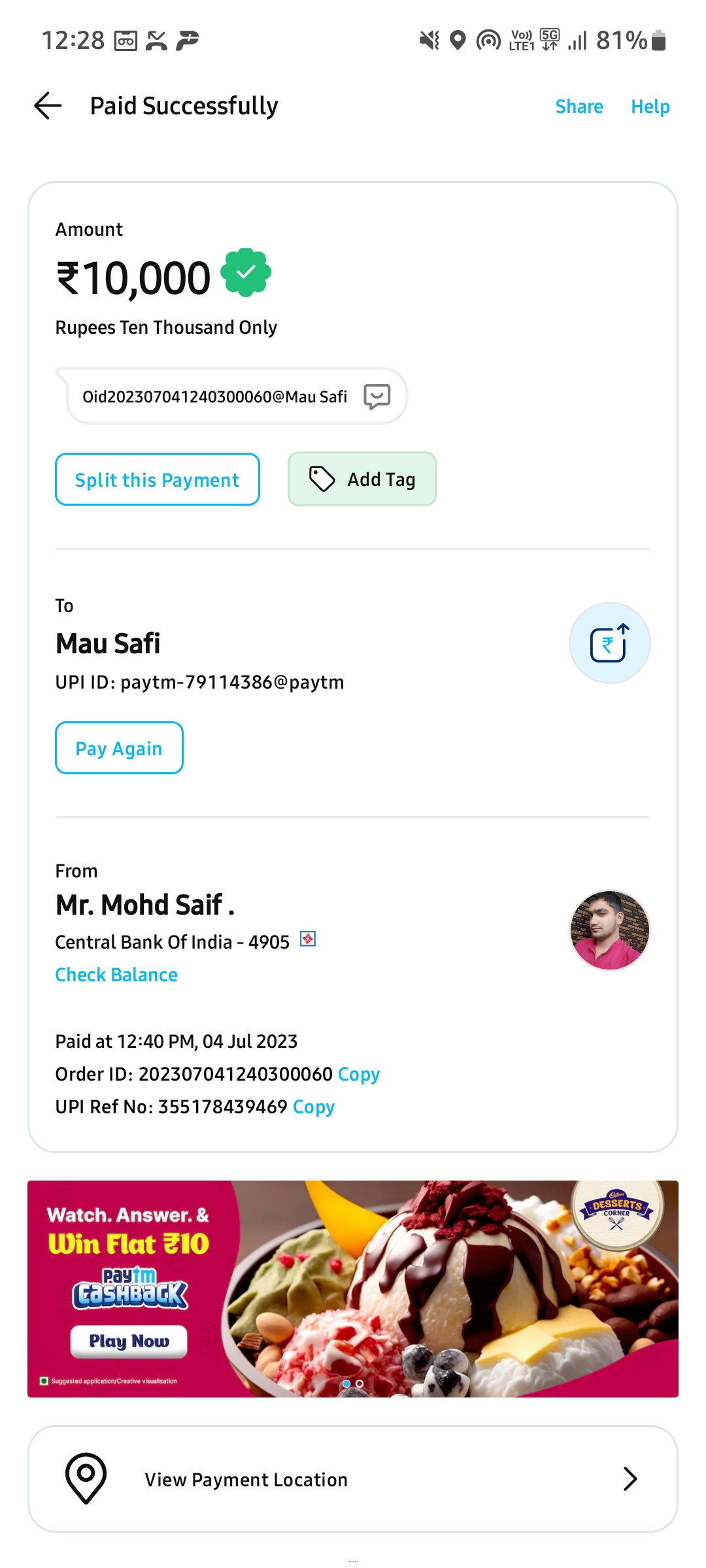Copy the Order ID
This screenshot has width=706, height=1568.
pos(359,1074)
